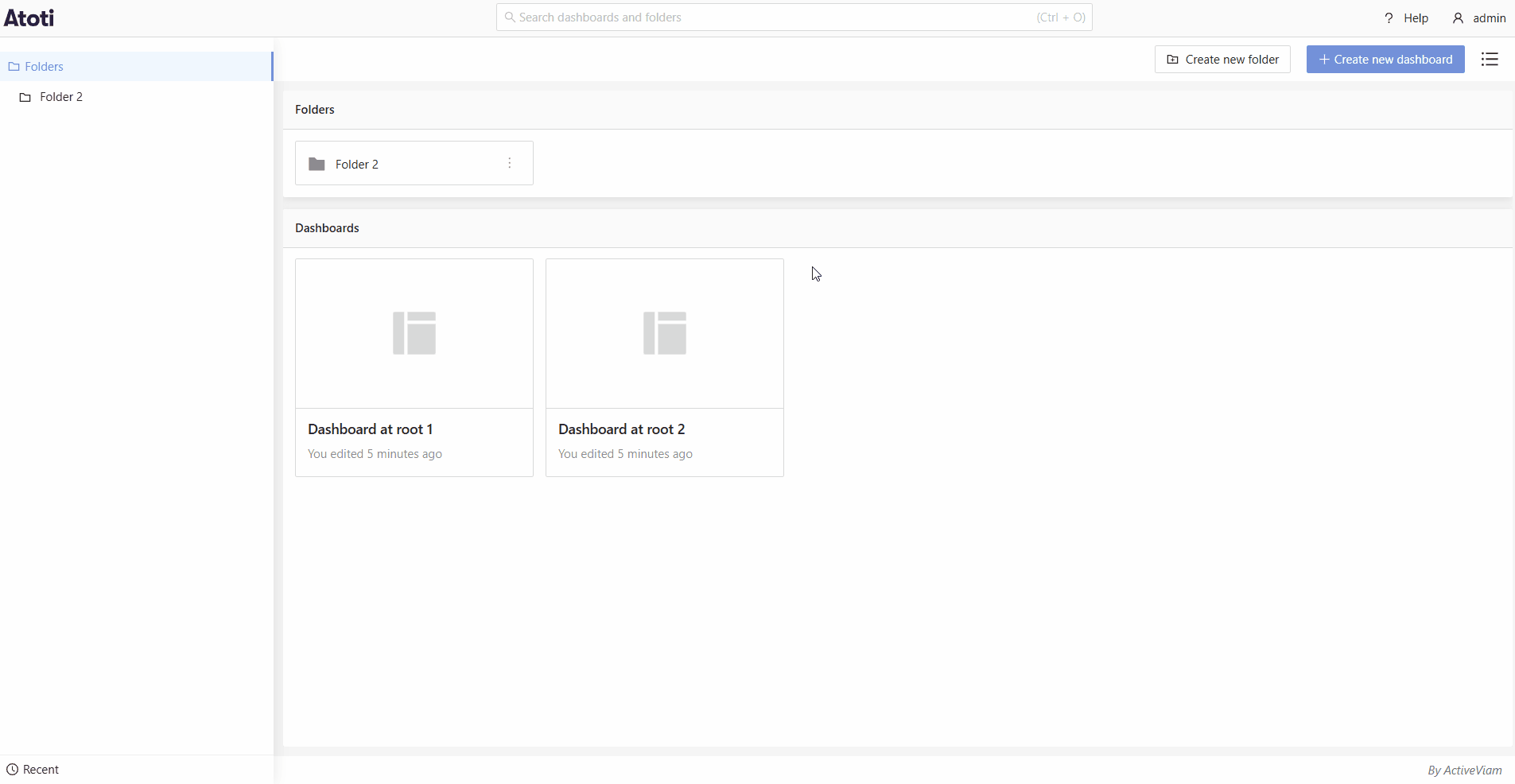Open Dashboard at root 2 thumbnail

(x=665, y=333)
